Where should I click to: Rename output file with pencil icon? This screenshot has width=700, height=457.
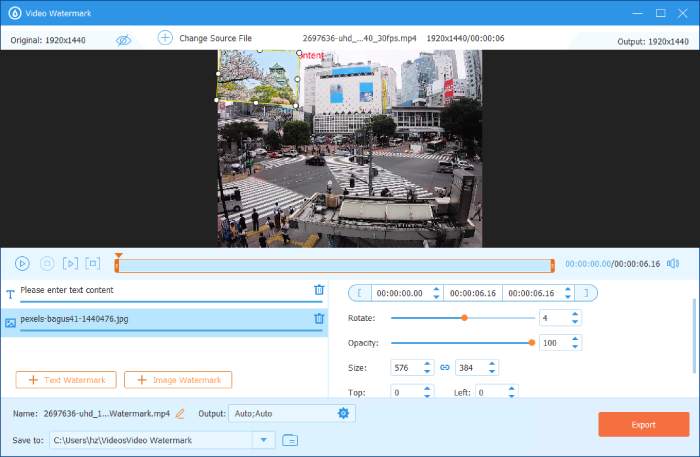pyautogui.click(x=180, y=413)
